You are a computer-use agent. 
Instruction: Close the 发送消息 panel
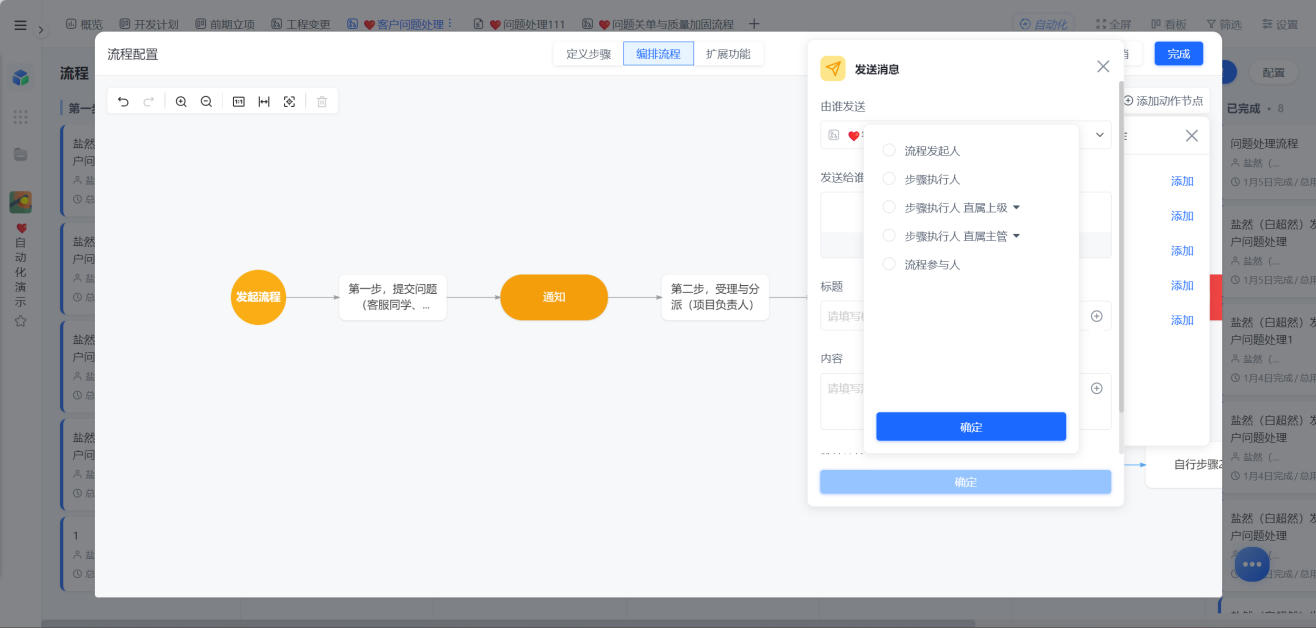(1103, 66)
